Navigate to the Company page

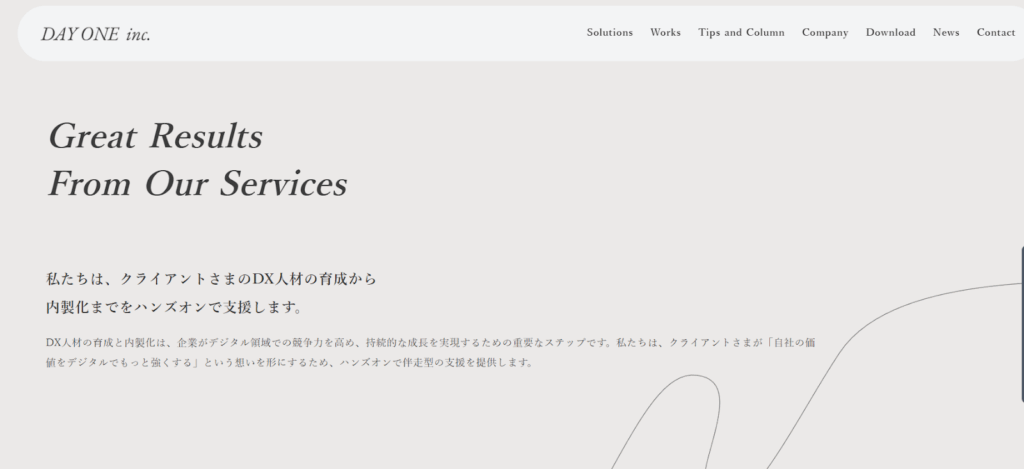(x=825, y=33)
